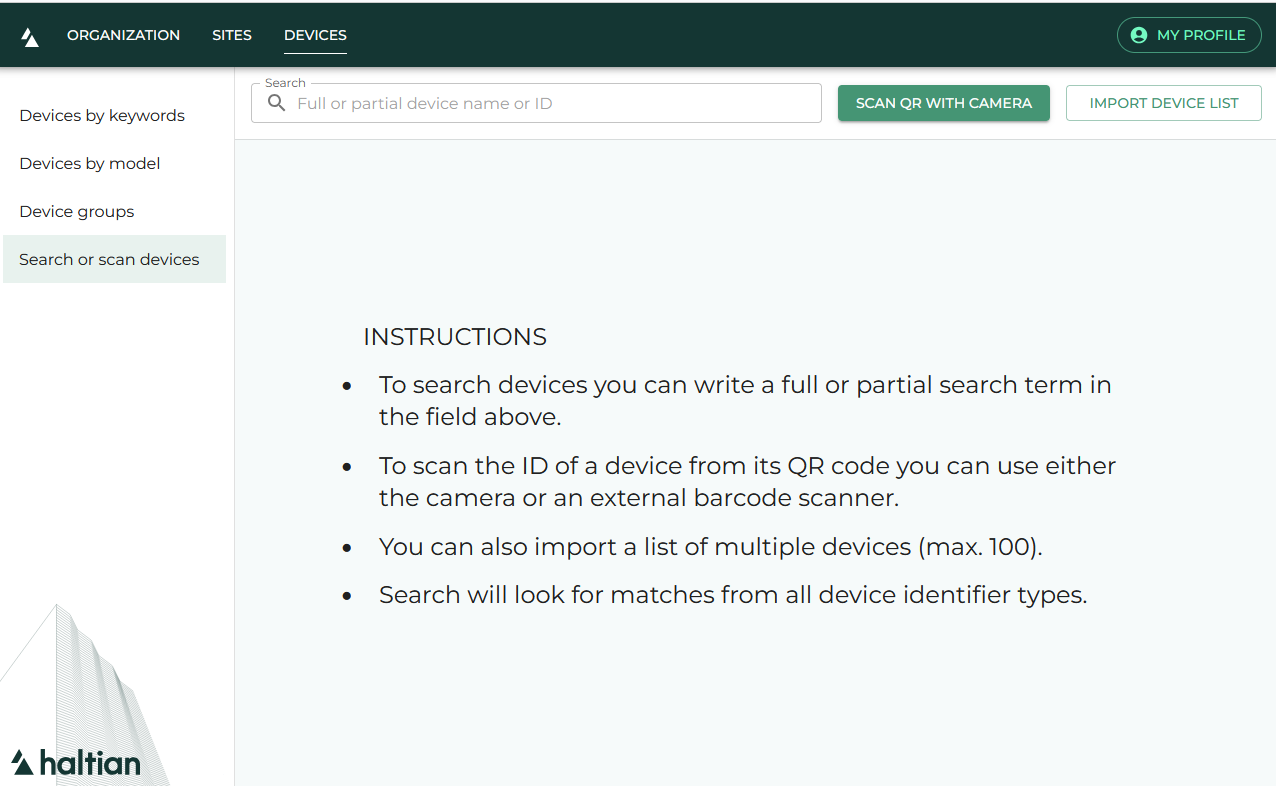Open Device groups page

coord(114,211)
